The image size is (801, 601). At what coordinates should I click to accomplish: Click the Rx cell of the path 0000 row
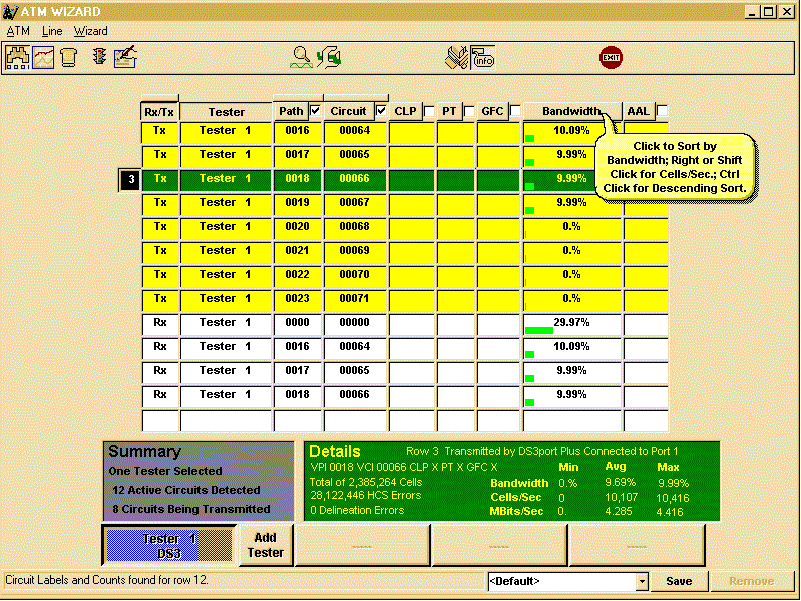[x=160, y=325]
